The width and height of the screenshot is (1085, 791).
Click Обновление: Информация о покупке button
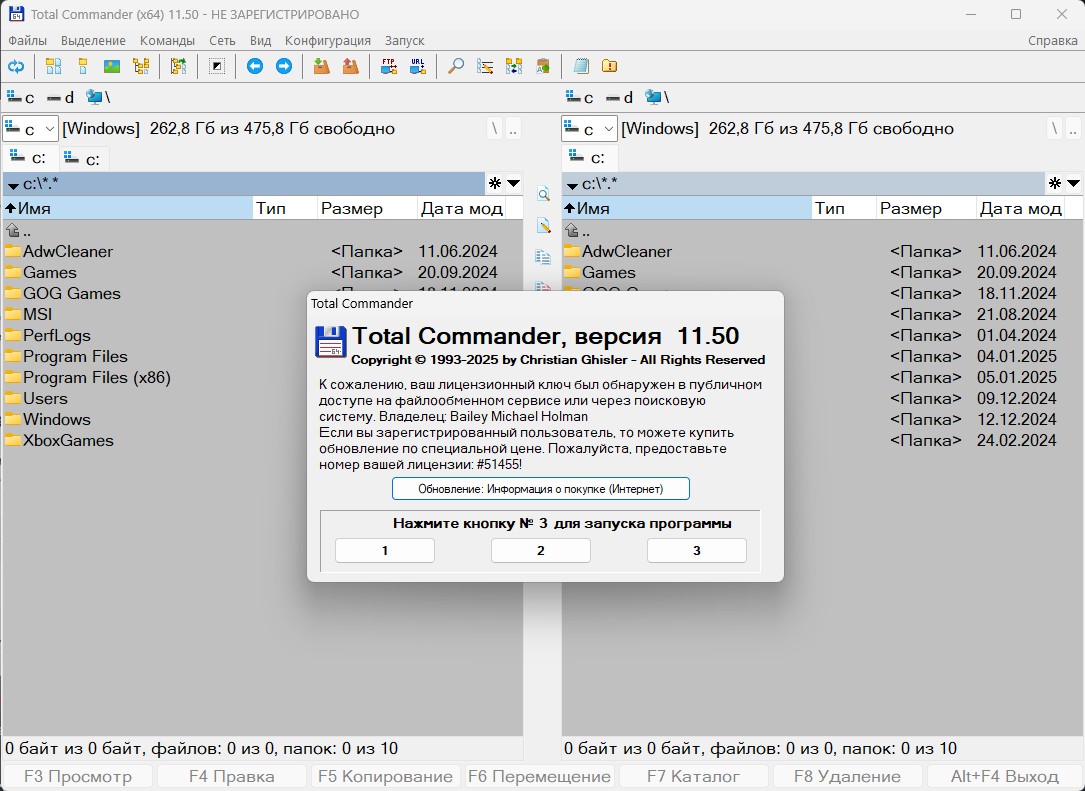click(x=540, y=489)
